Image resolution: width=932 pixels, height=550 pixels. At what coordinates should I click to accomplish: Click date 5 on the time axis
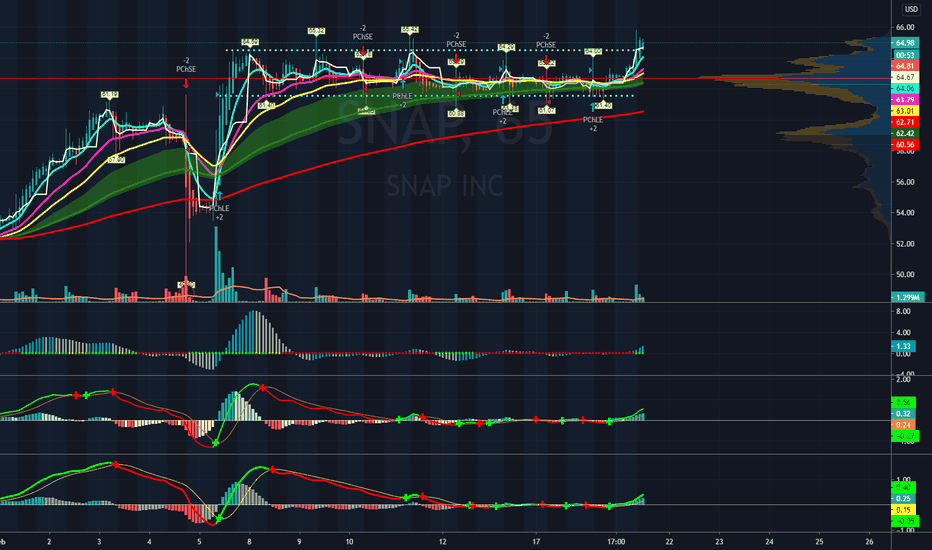pyautogui.click(x=199, y=542)
